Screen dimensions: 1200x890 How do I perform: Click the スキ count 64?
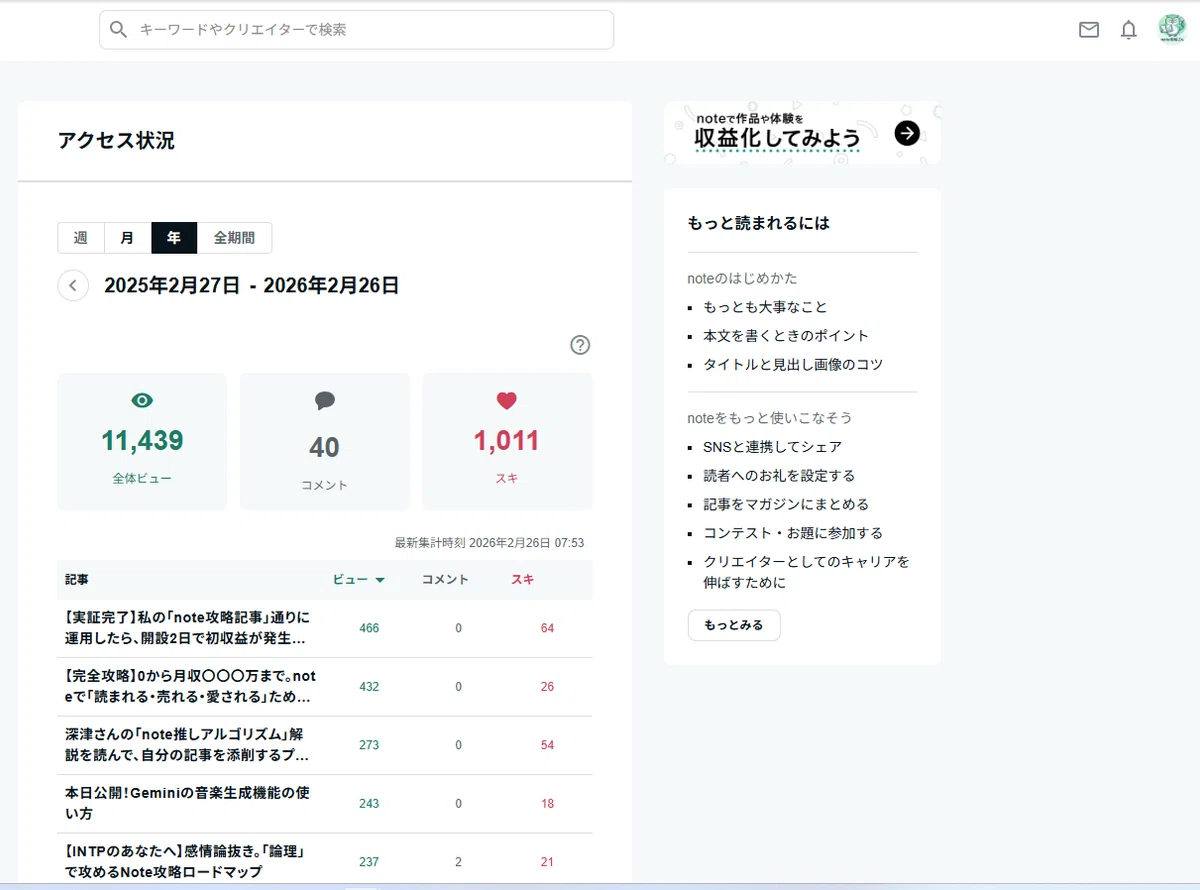tap(547, 629)
